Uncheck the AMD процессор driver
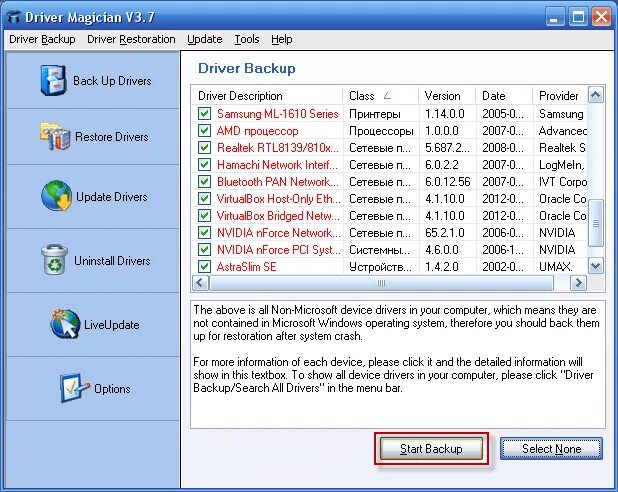Viewport: 618px width, 492px height. 204,130
